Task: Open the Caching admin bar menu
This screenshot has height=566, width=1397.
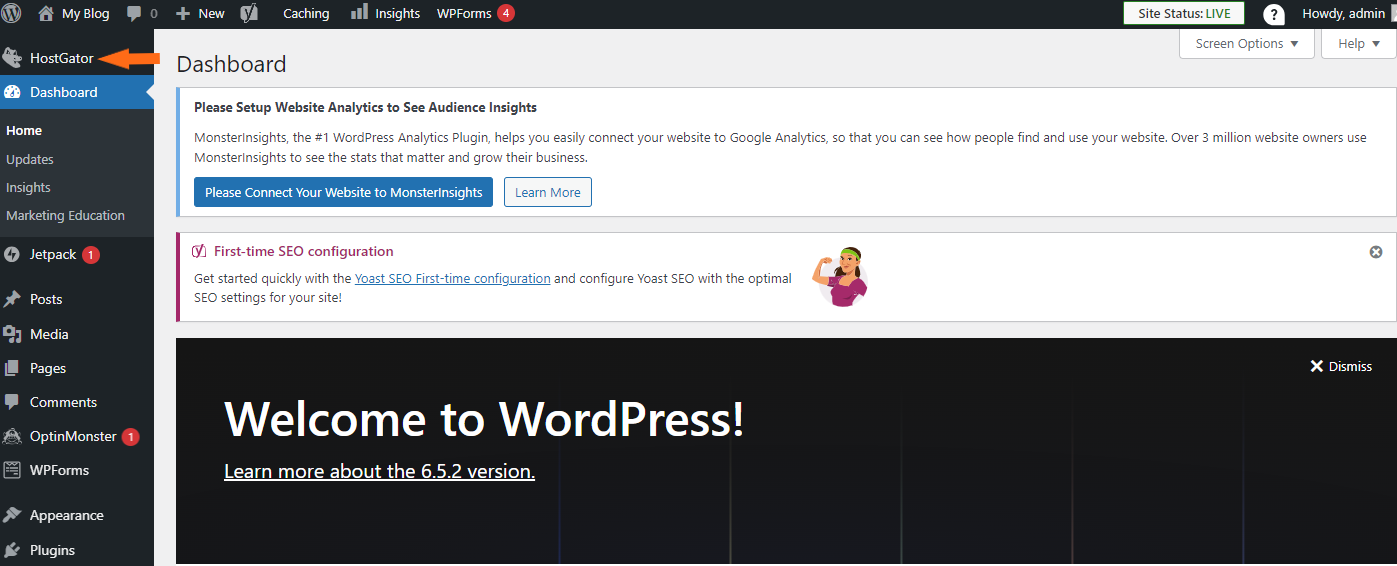Action: click(x=306, y=14)
